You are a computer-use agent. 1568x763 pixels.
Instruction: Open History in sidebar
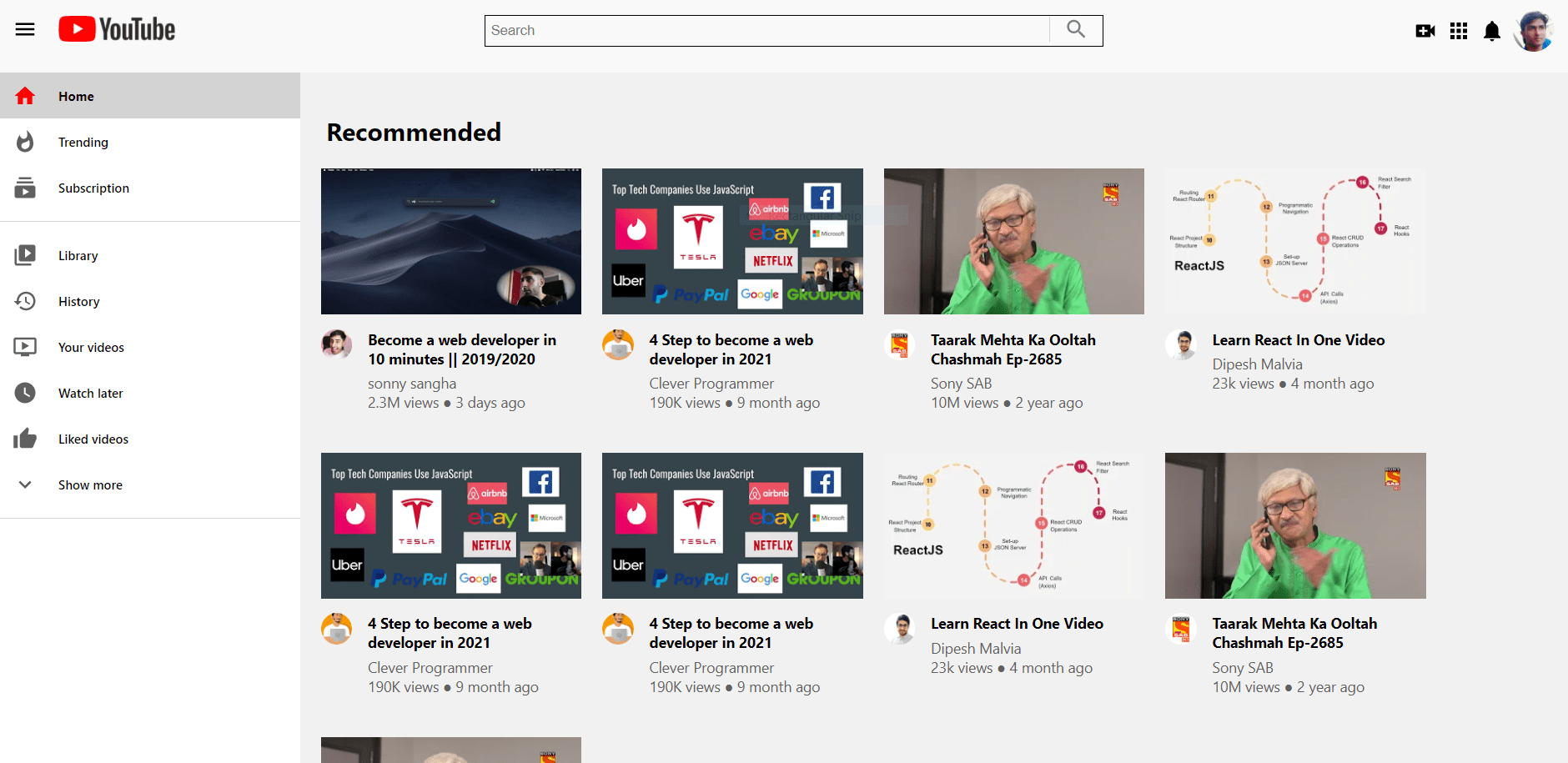click(x=150, y=301)
